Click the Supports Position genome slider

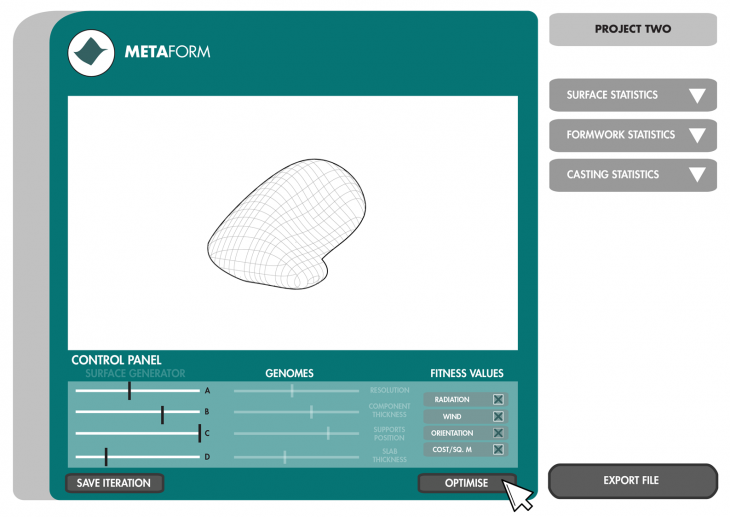328,433
